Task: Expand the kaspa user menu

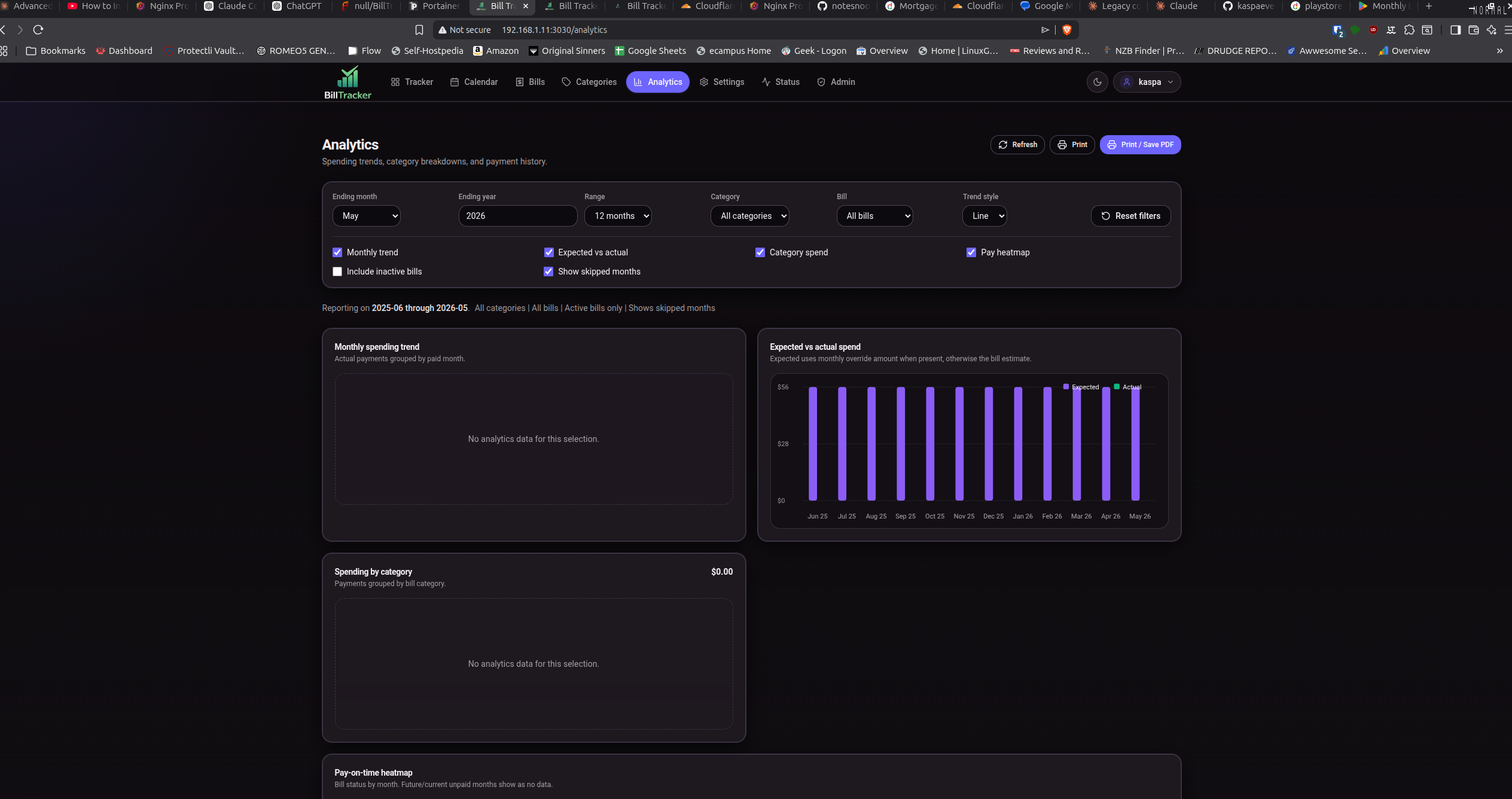Action: [1147, 82]
